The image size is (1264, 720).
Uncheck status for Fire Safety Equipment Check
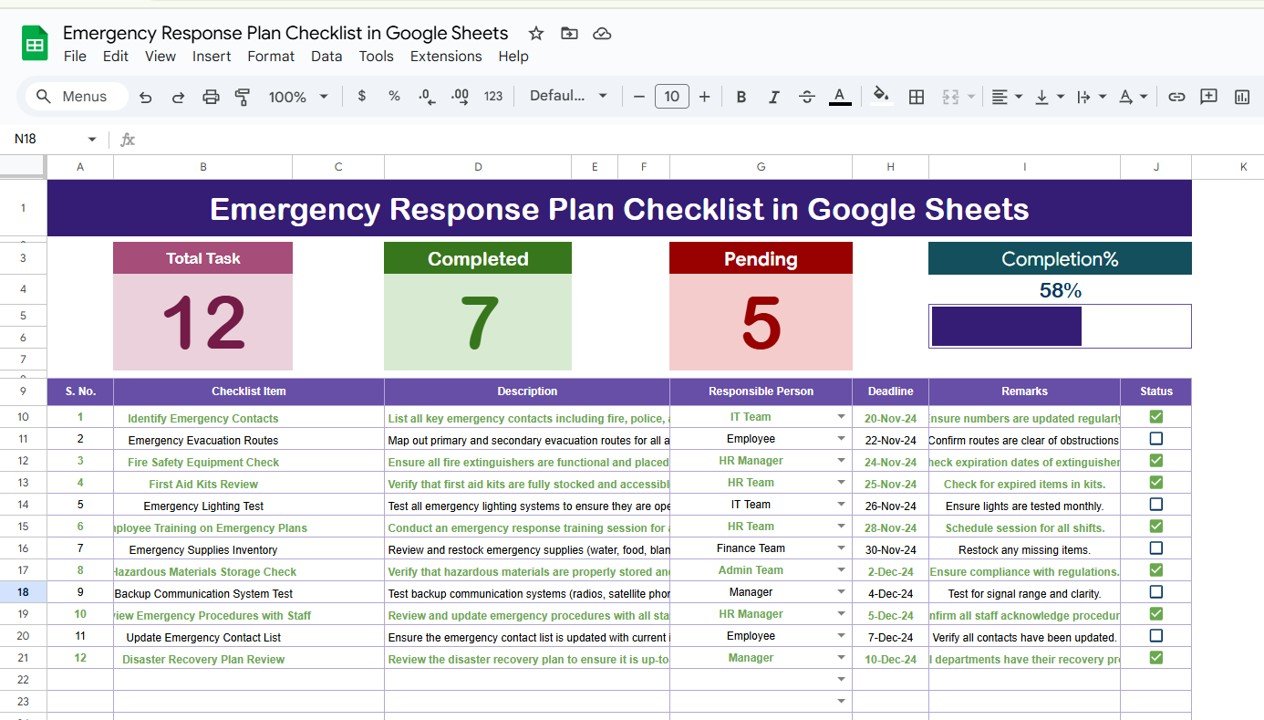pyautogui.click(x=1156, y=461)
